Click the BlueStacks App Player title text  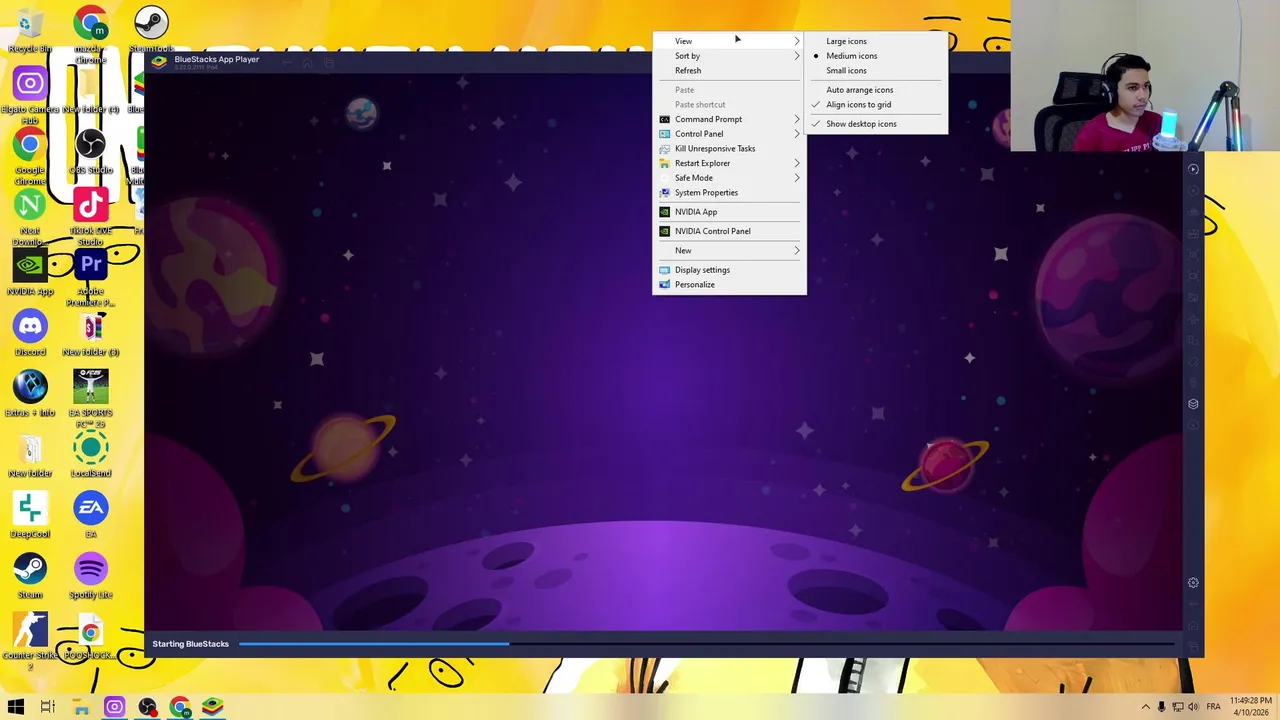pyautogui.click(x=217, y=60)
